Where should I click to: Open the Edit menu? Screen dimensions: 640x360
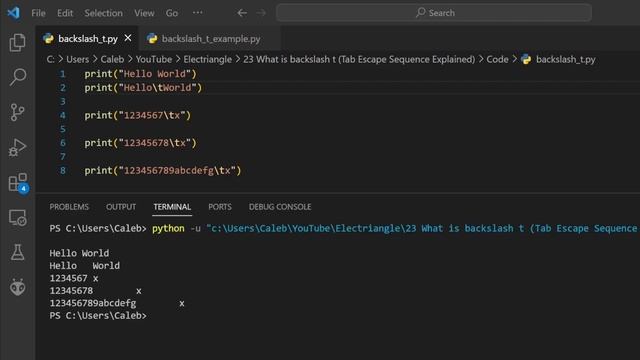click(65, 13)
